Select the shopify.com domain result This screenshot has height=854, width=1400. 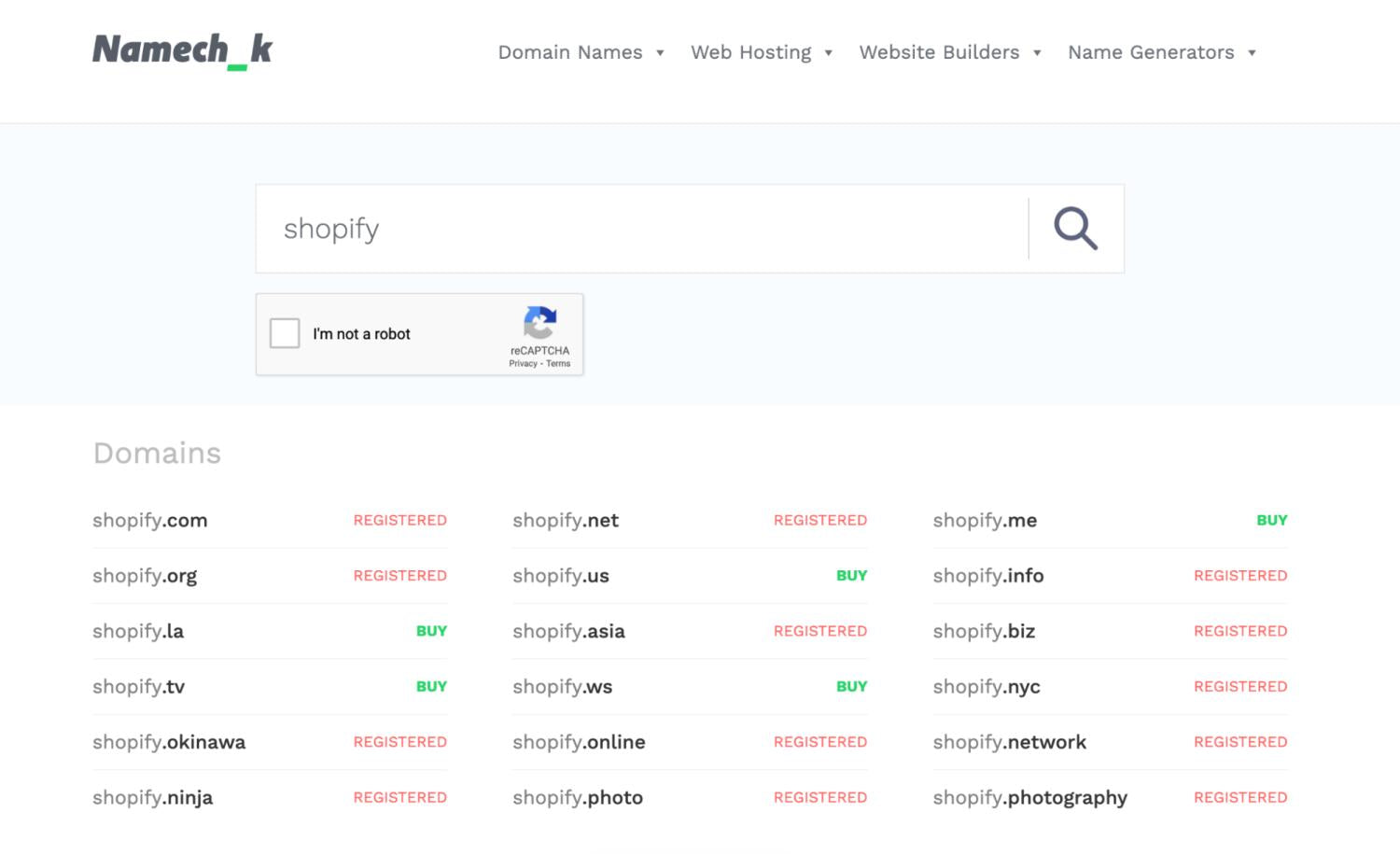[149, 521]
